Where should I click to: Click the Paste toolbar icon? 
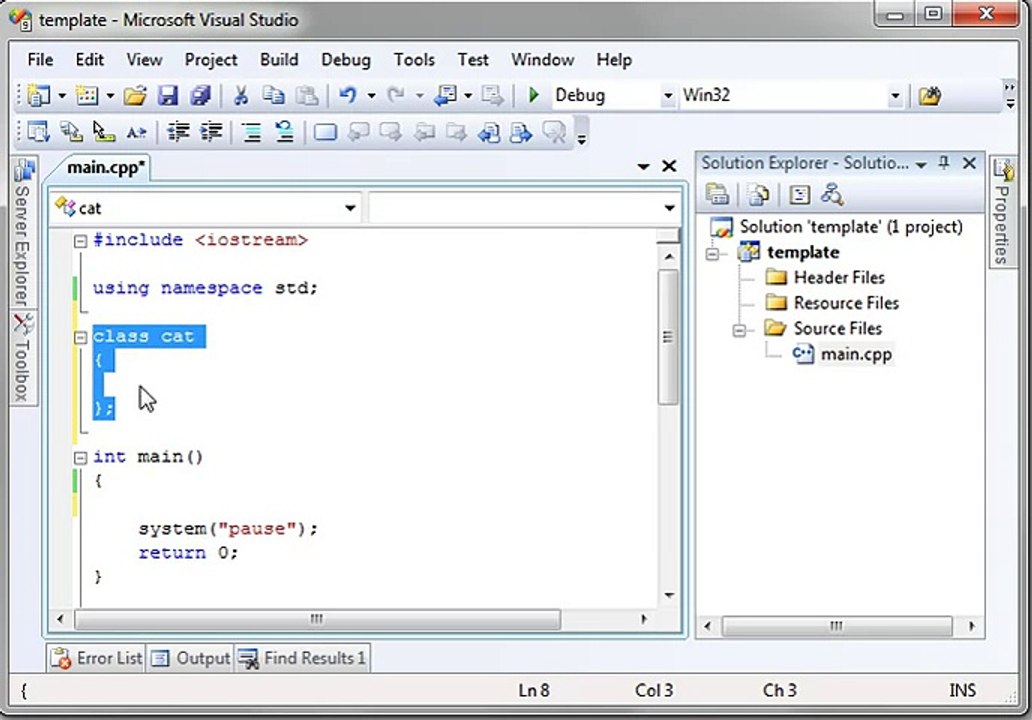pos(306,96)
